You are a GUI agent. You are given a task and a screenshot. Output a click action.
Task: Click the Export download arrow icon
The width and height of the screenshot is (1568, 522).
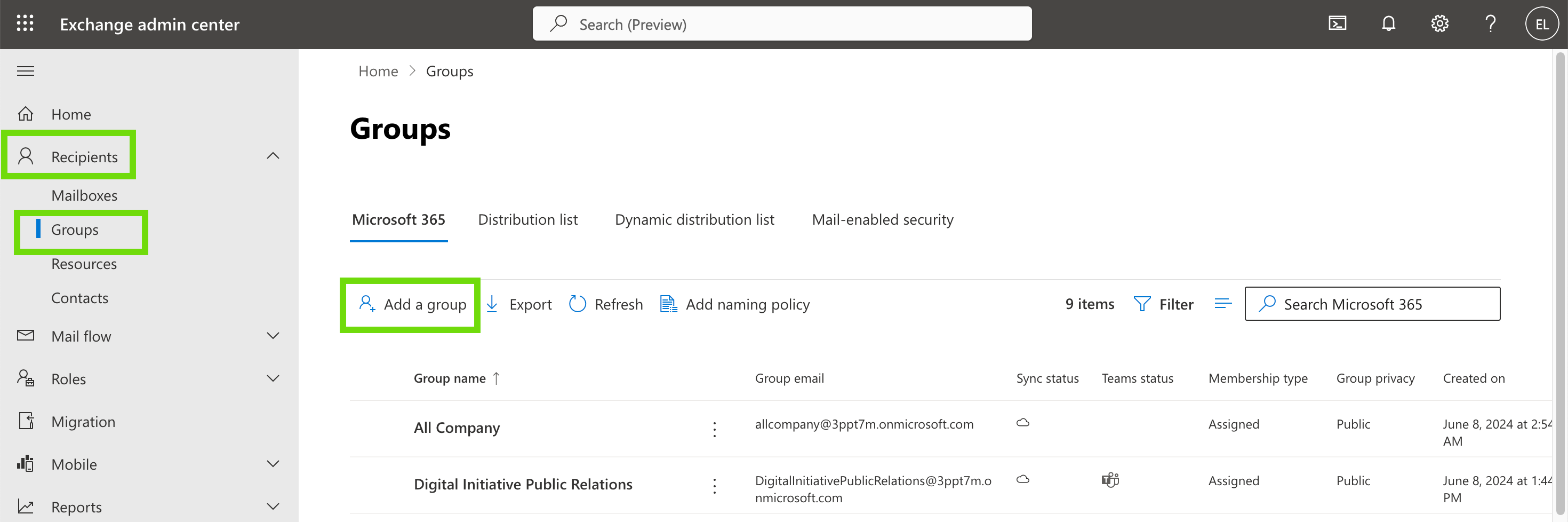(492, 304)
